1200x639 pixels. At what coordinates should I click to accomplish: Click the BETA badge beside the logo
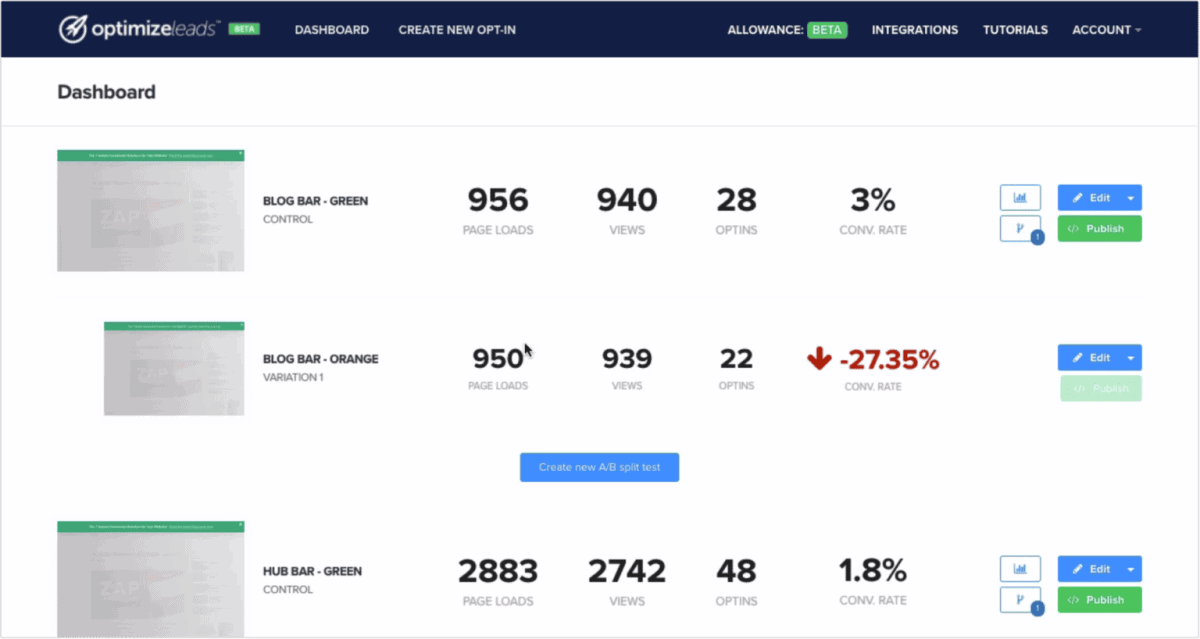tap(244, 29)
